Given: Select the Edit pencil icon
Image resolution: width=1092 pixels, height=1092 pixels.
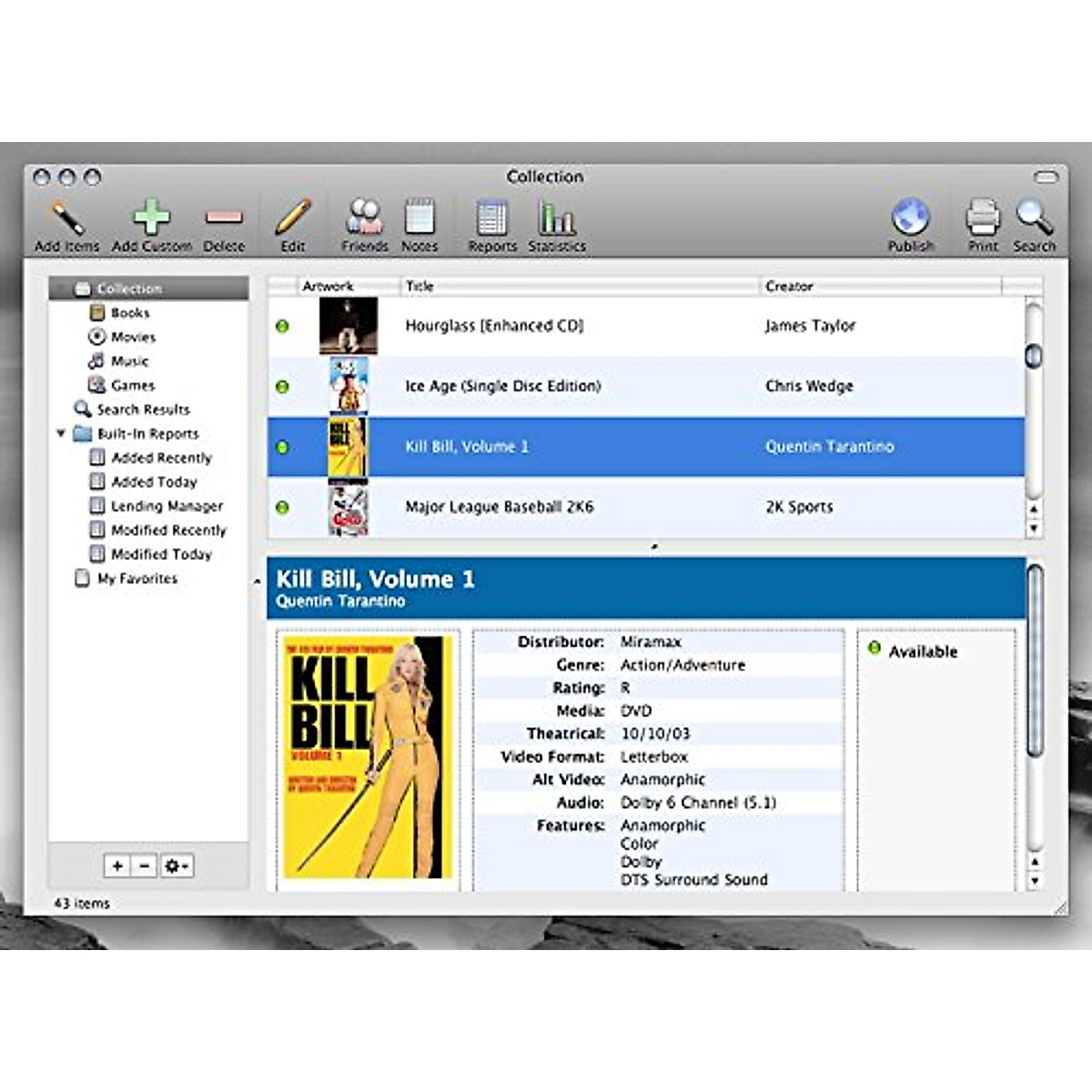Looking at the screenshot, I should click(291, 218).
